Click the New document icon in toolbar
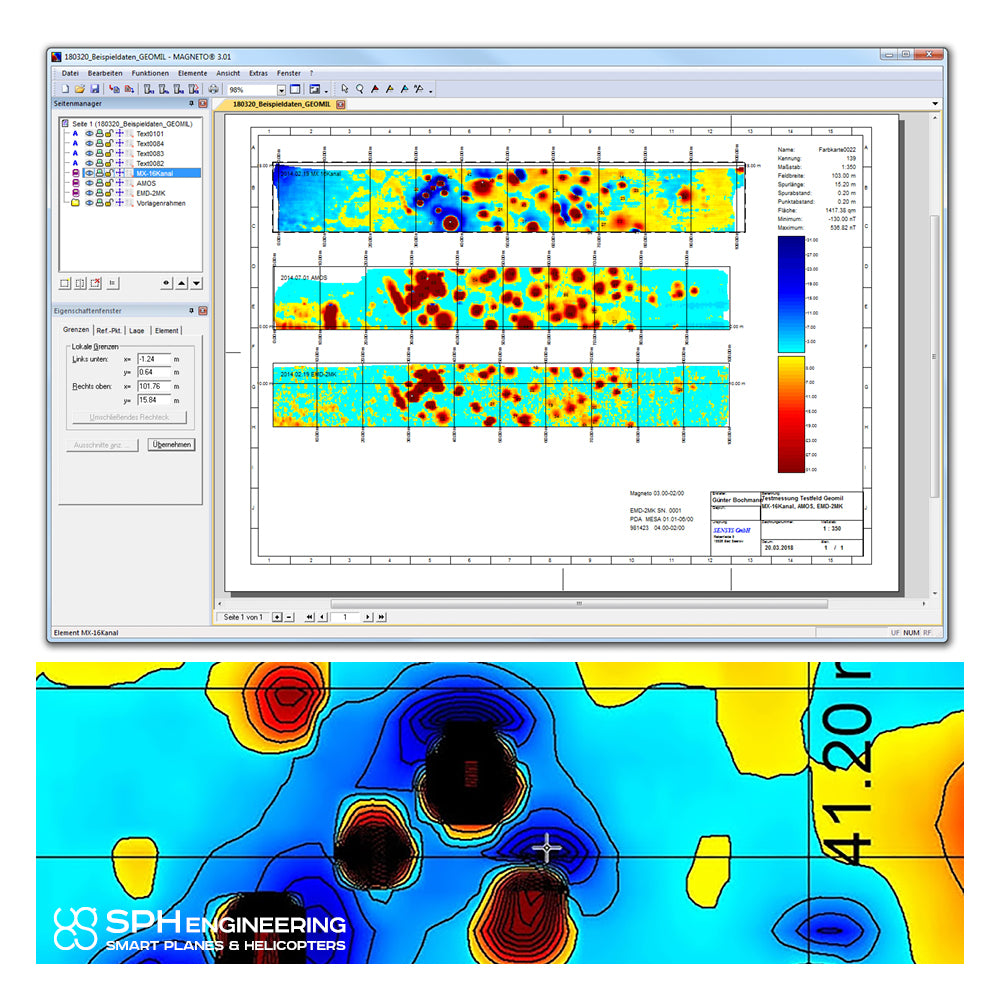Viewport: 1000px width, 1000px height. 65,89
